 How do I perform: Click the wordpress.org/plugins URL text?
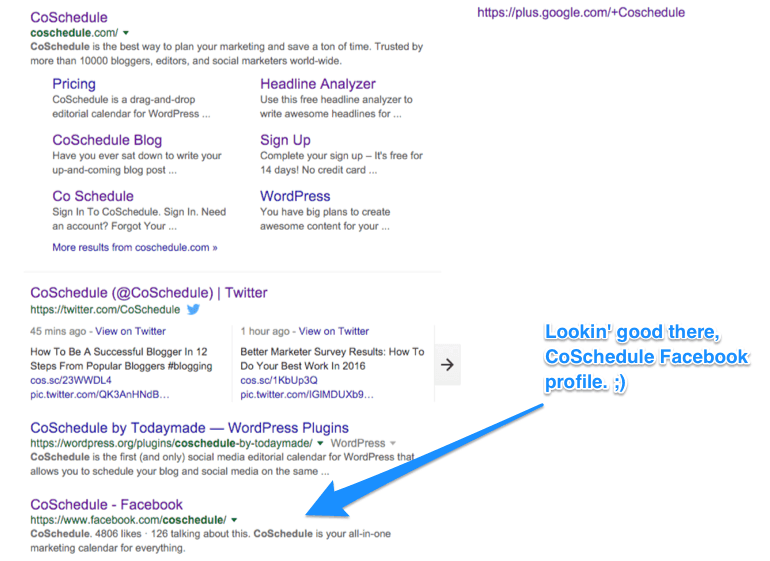click(171, 443)
